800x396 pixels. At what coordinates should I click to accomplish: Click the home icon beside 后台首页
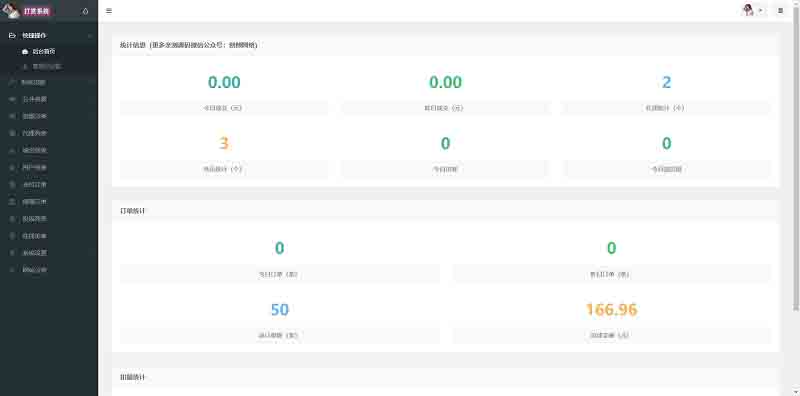[25, 52]
